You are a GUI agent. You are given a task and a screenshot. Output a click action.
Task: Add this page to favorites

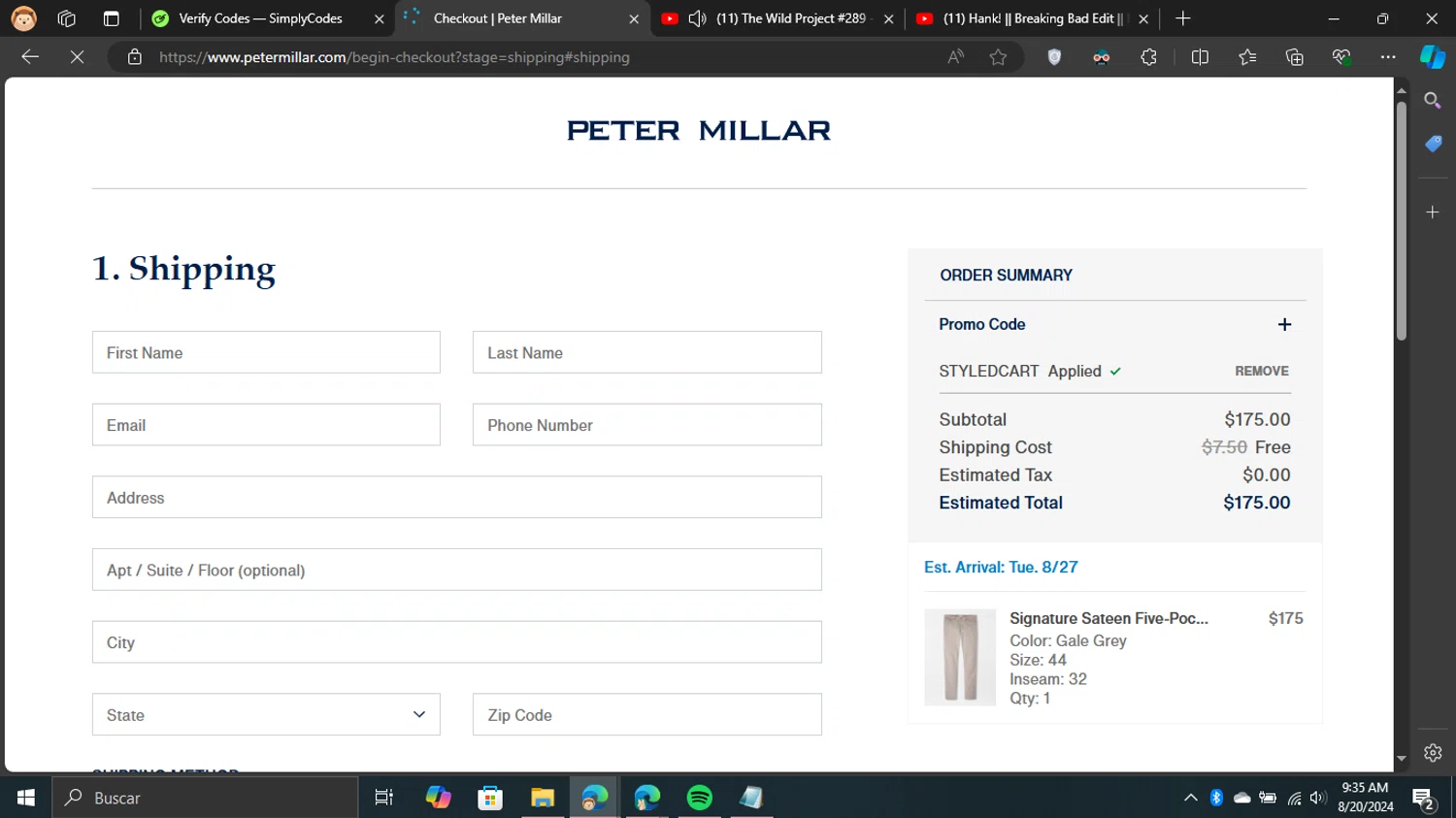point(998,57)
